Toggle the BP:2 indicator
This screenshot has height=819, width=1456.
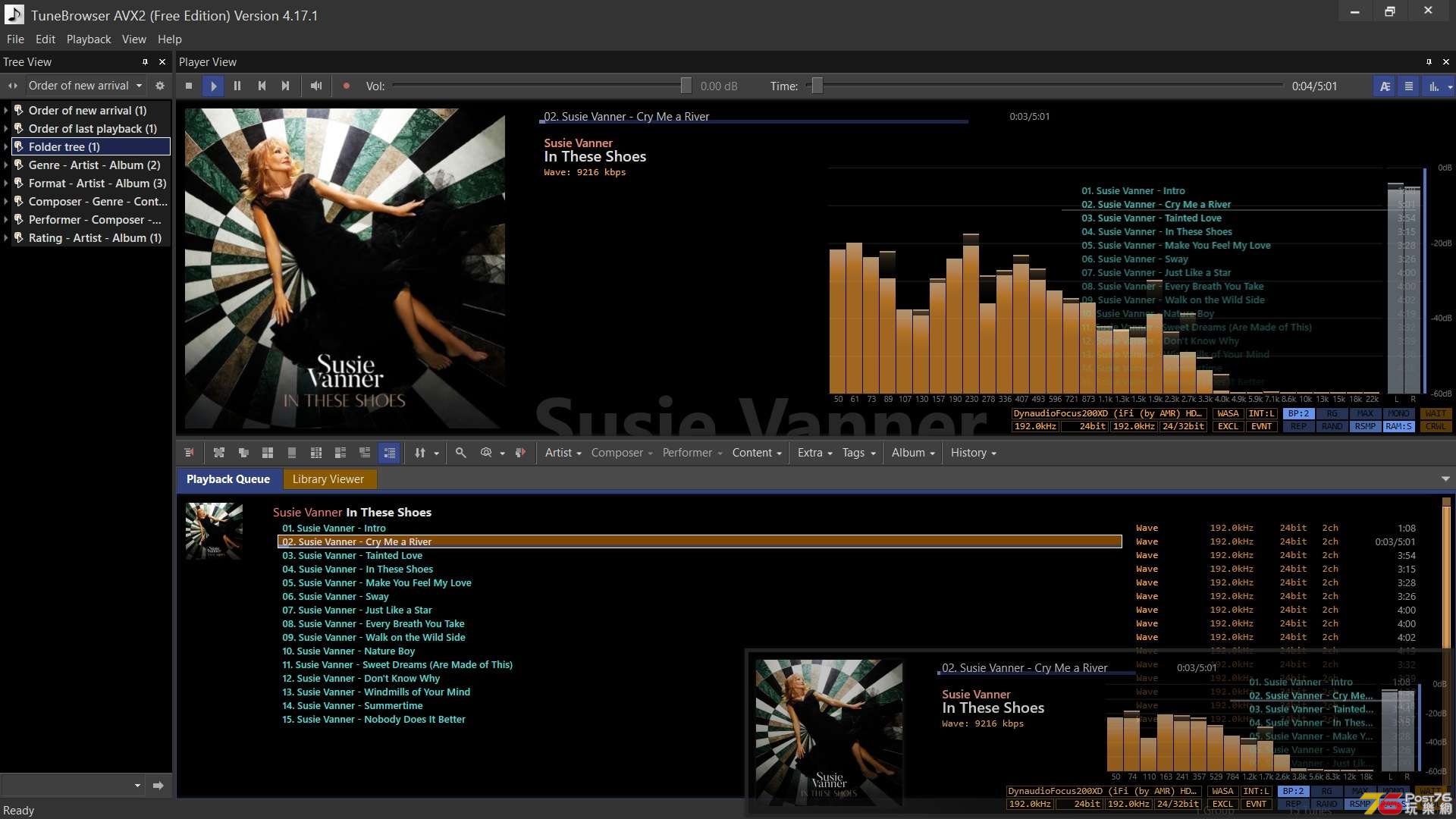[x=1298, y=413]
